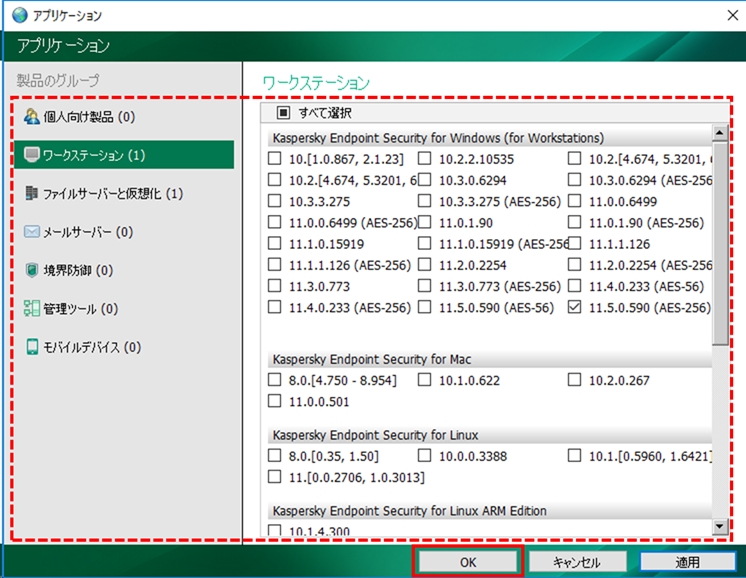This screenshot has height=578, width=746.
Task: Click the OK button
Action: [x=468, y=562]
